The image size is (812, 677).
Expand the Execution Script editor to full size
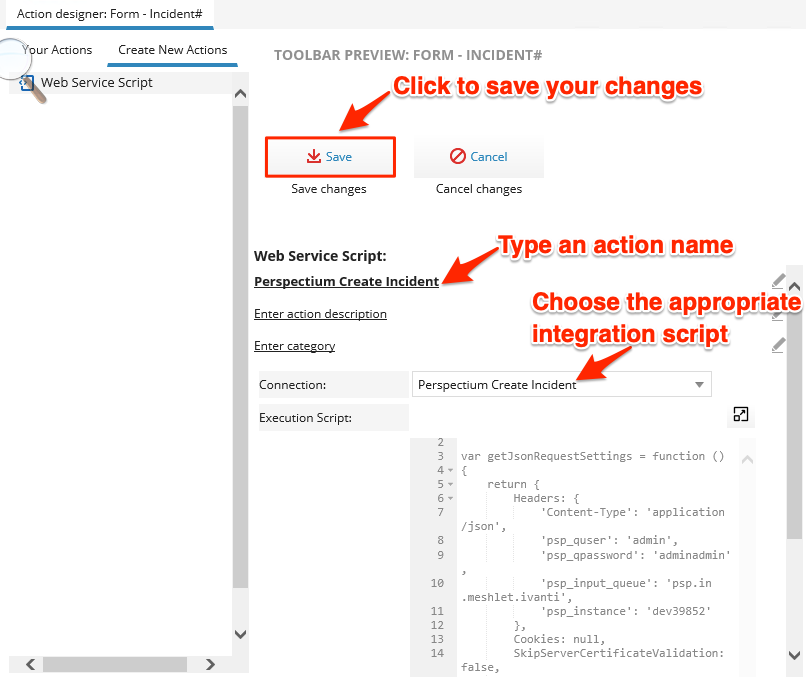tap(741, 414)
